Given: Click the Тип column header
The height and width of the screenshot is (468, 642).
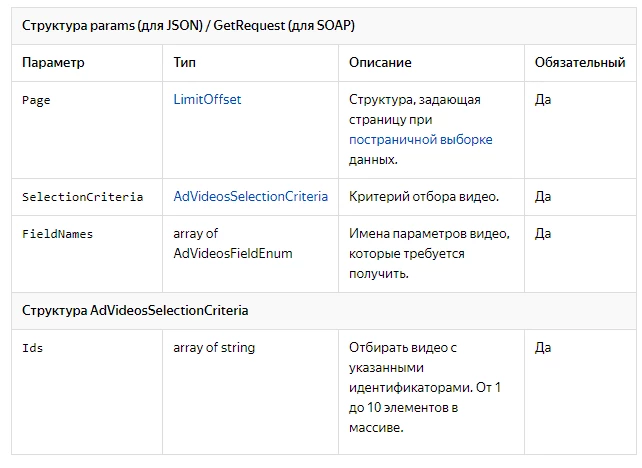Looking at the screenshot, I should point(185,62).
